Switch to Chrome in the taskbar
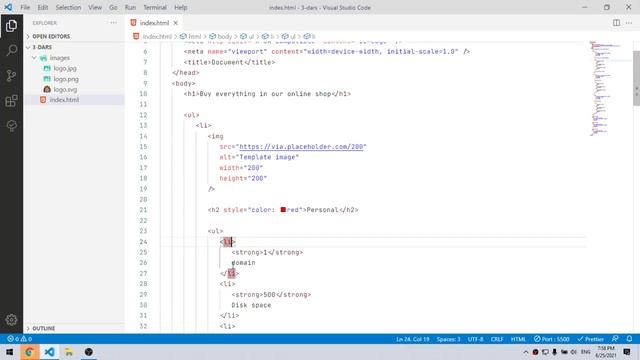640x360 pixels. (29, 352)
